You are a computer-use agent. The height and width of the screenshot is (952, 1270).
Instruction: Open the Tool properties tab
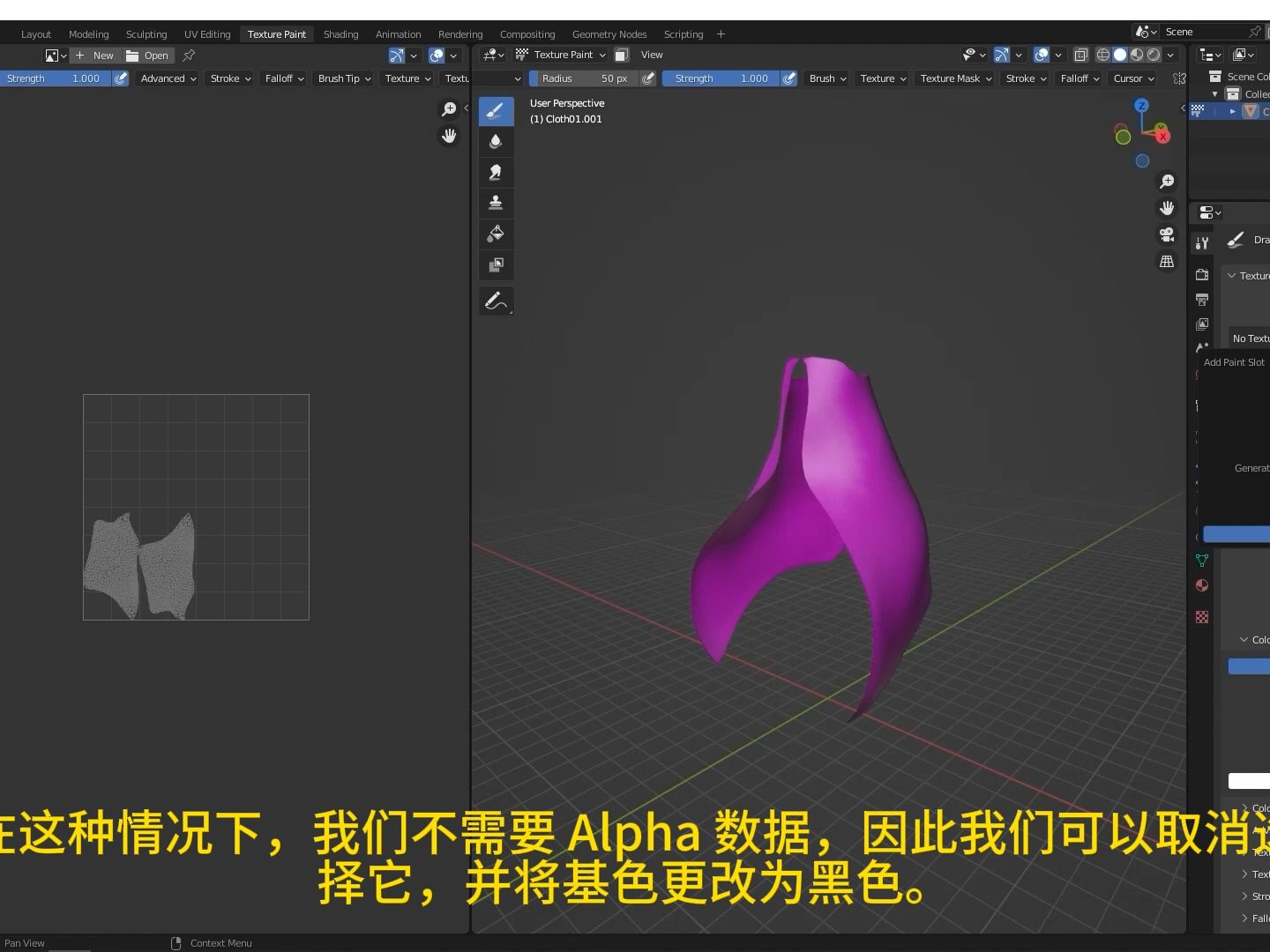point(1201,243)
